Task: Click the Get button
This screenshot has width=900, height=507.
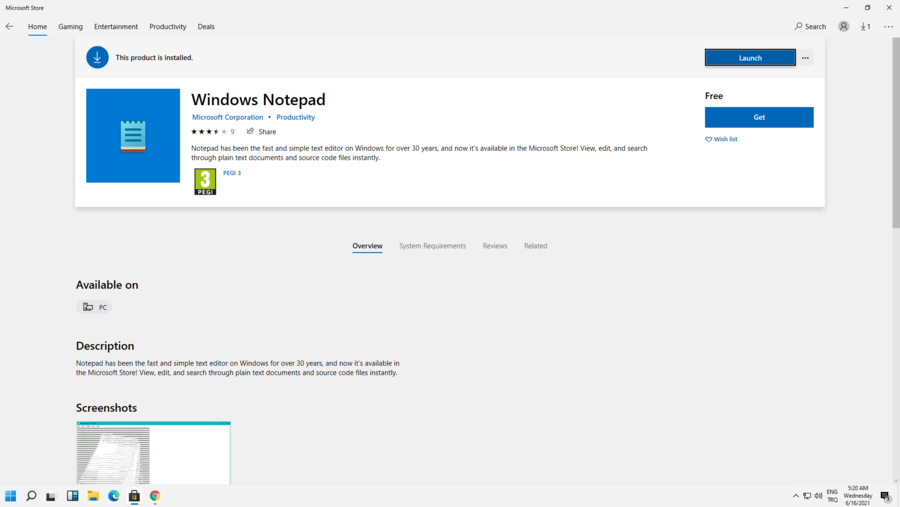Action: 759,117
